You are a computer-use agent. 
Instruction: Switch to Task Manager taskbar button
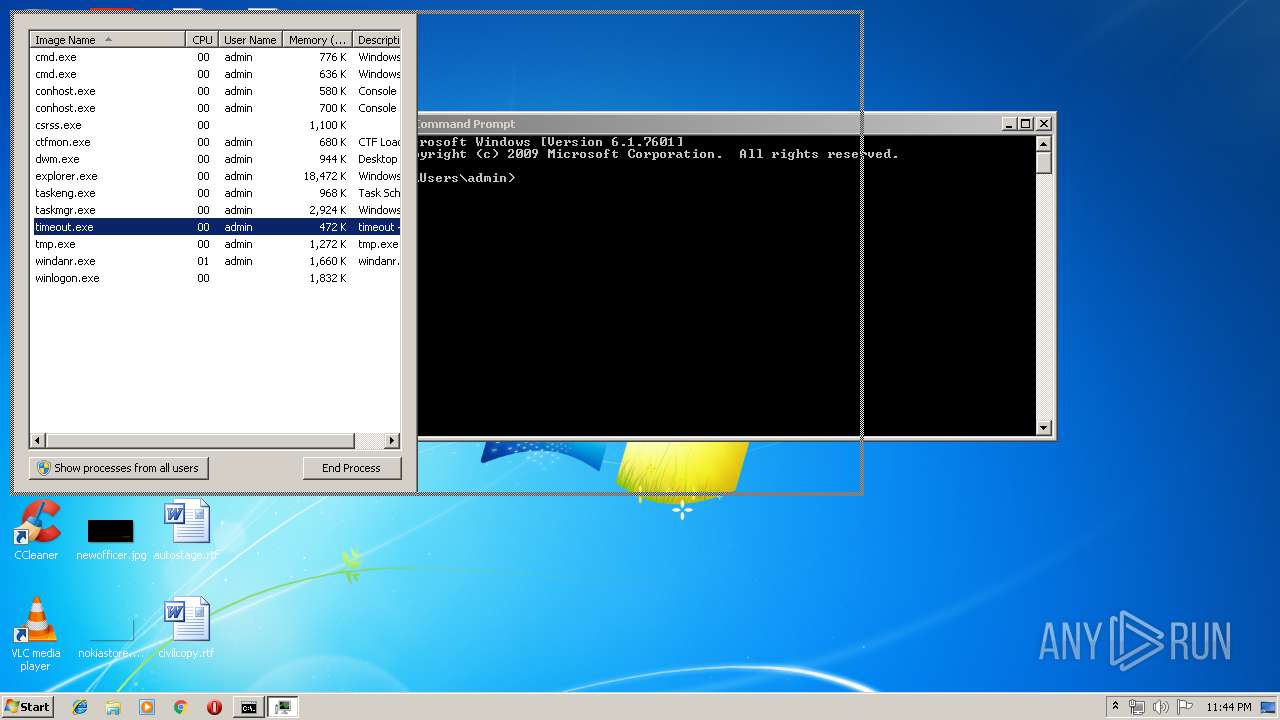click(x=283, y=707)
